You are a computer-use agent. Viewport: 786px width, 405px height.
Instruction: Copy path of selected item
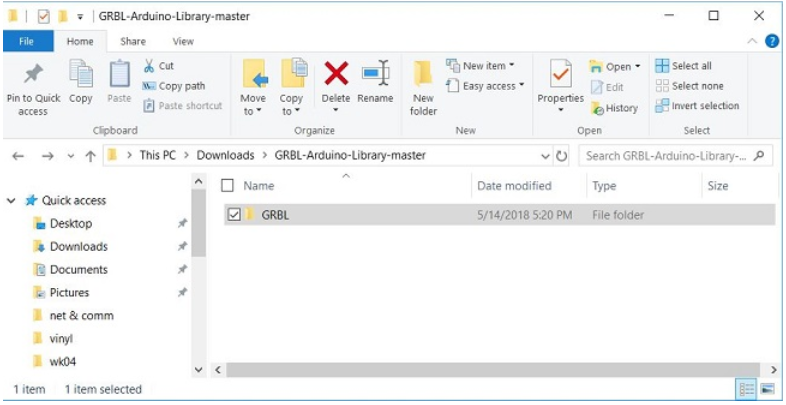click(174, 86)
